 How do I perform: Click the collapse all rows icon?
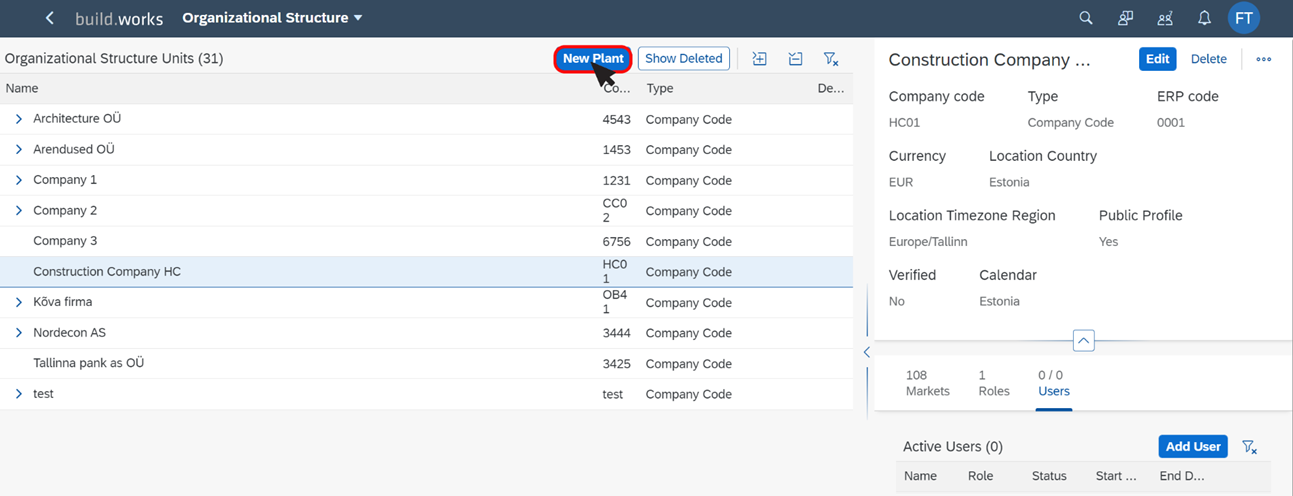tap(795, 59)
